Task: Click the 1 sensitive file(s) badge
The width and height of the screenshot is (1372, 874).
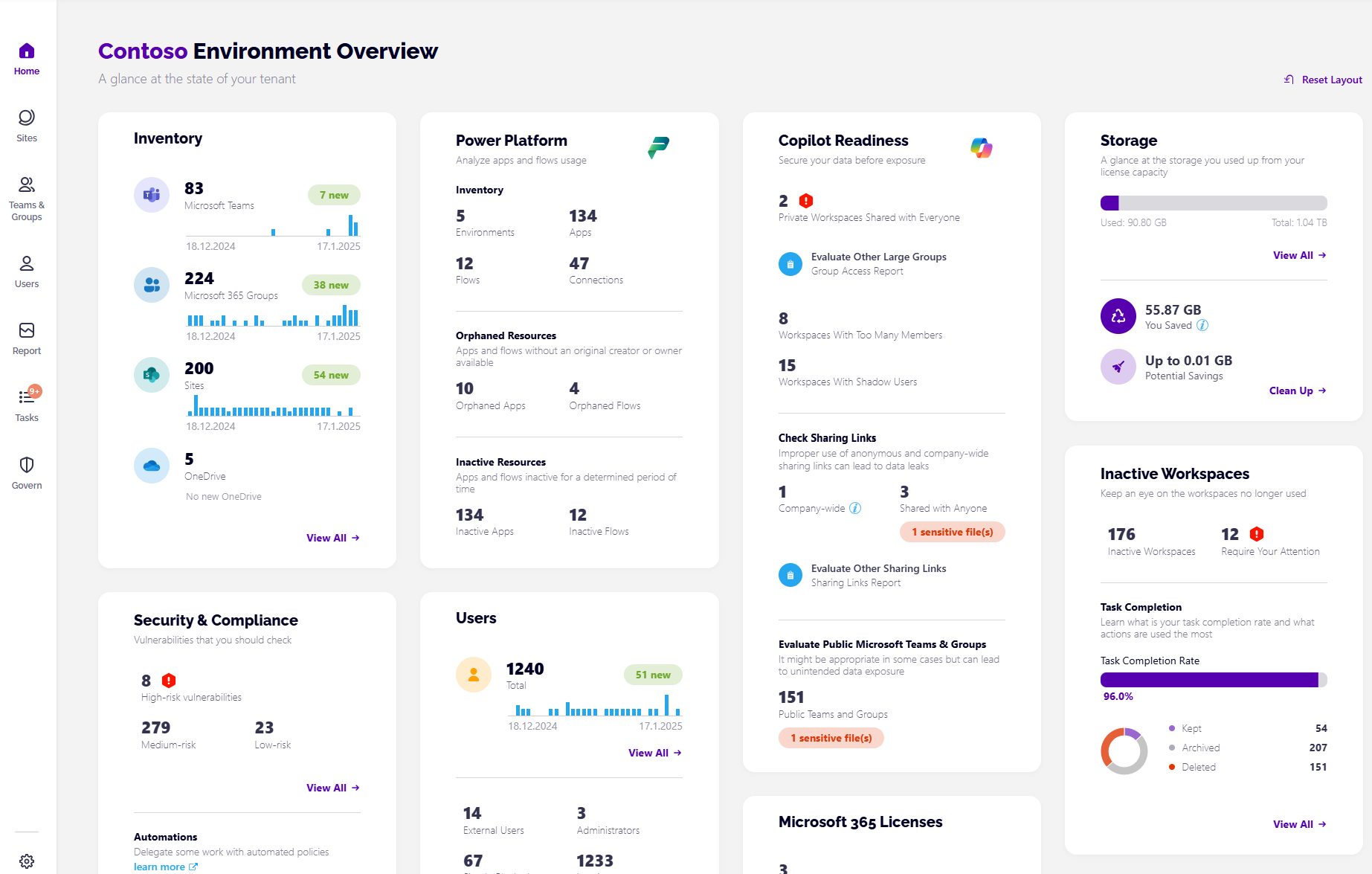Action: (x=952, y=532)
